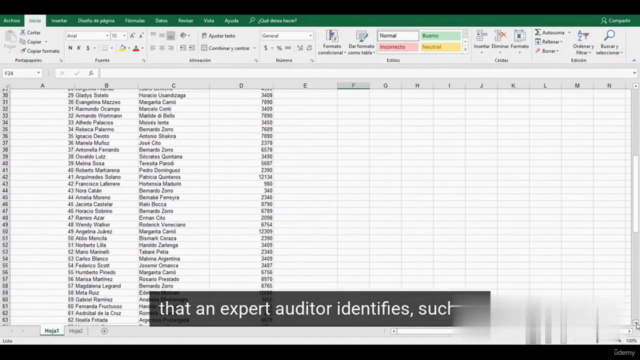Increase font size with larger A icon
Image resolution: width=640 pixels, height=360 pixels.
[132, 36]
